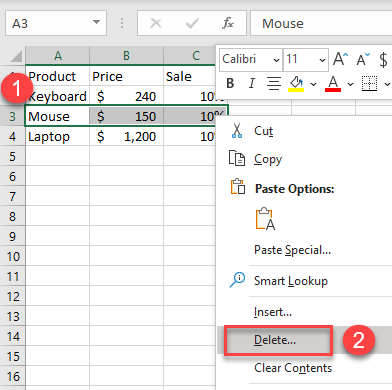Click the cell with price 150

126,116
